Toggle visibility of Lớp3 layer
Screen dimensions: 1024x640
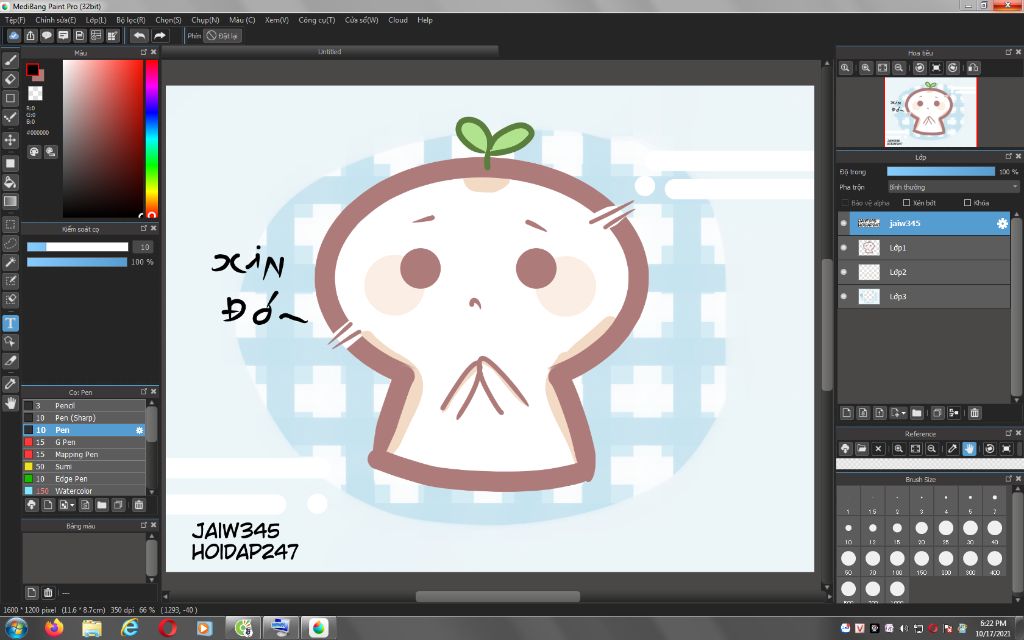(x=844, y=296)
